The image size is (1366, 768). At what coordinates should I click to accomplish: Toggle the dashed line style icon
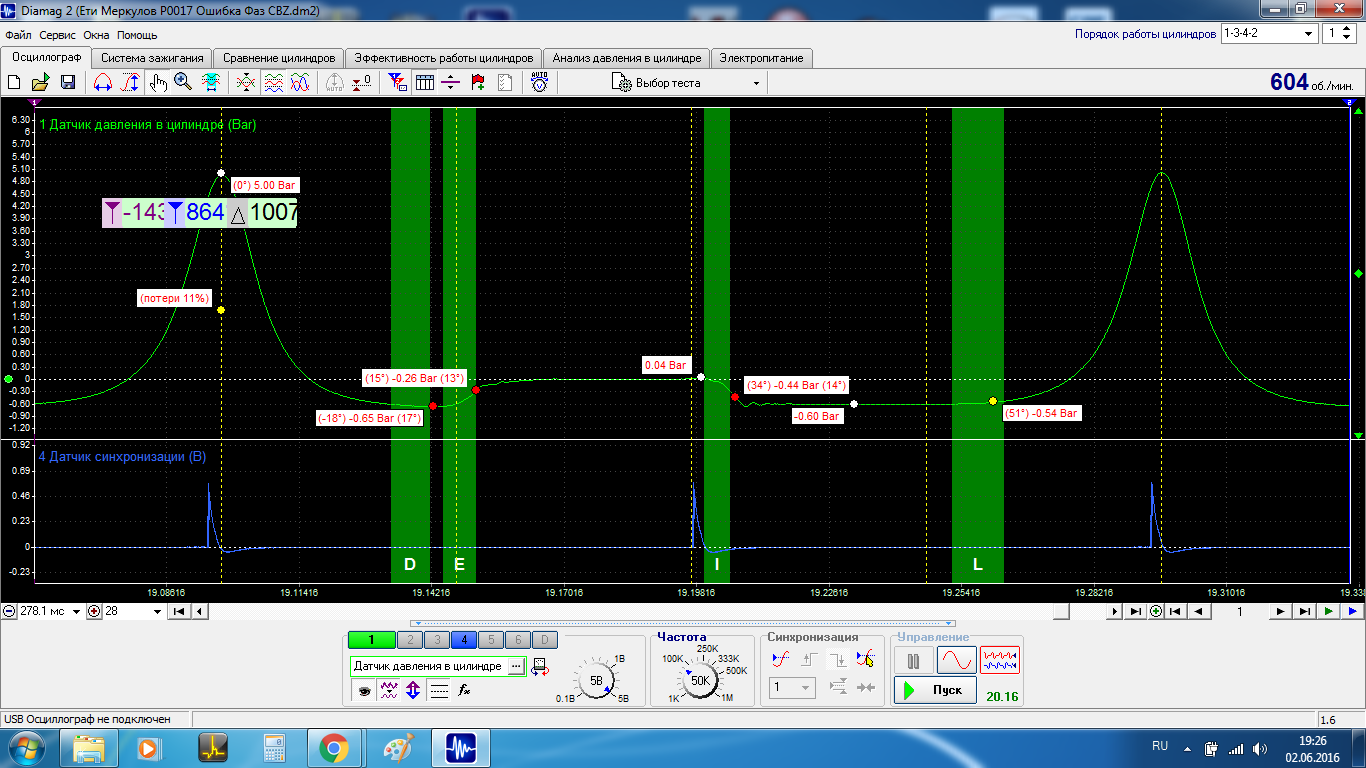(x=438, y=690)
